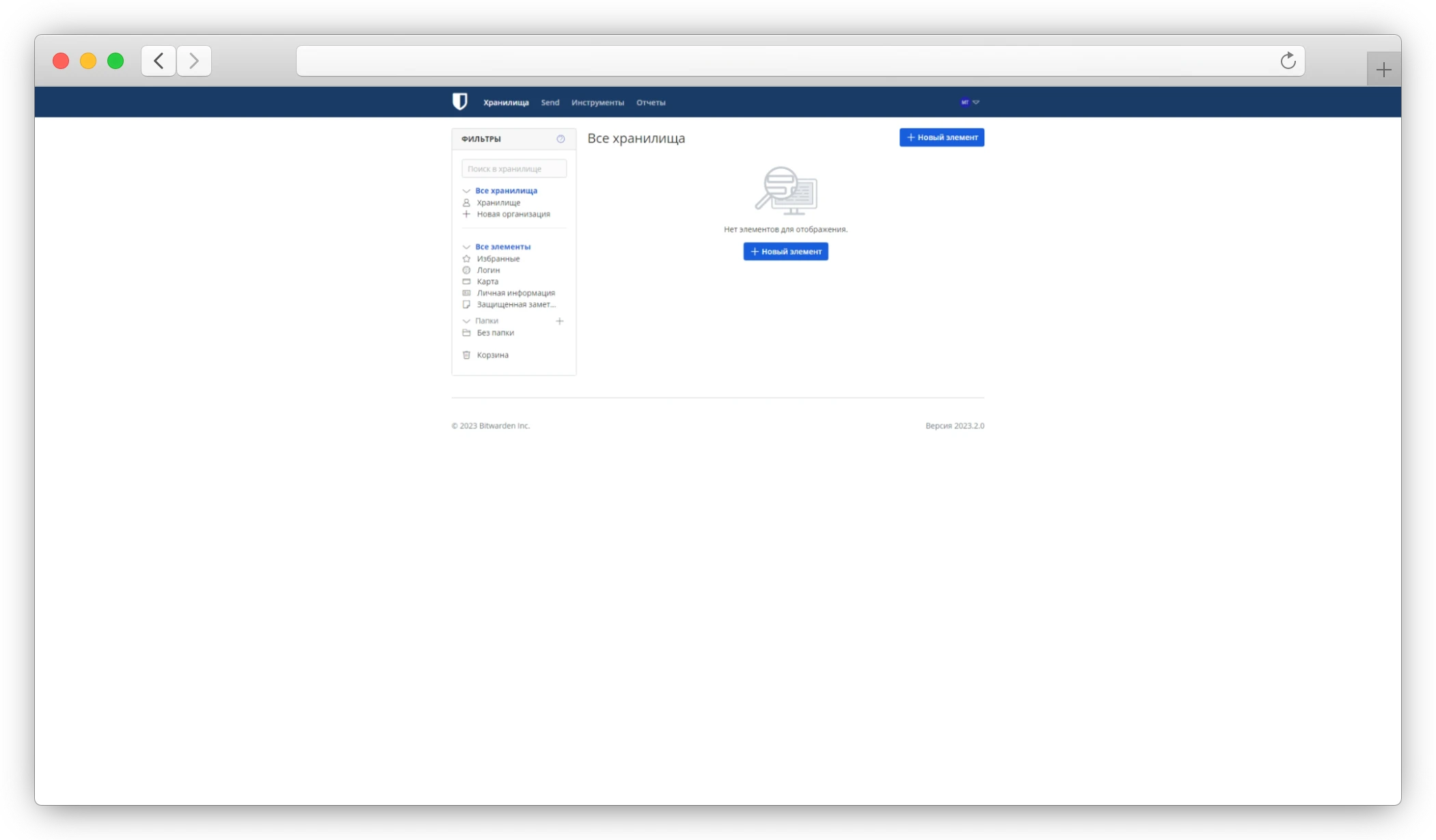Viewport: 1436px width, 840px height.
Task: Click the card icon next to Карта
Action: pyautogui.click(x=466, y=282)
